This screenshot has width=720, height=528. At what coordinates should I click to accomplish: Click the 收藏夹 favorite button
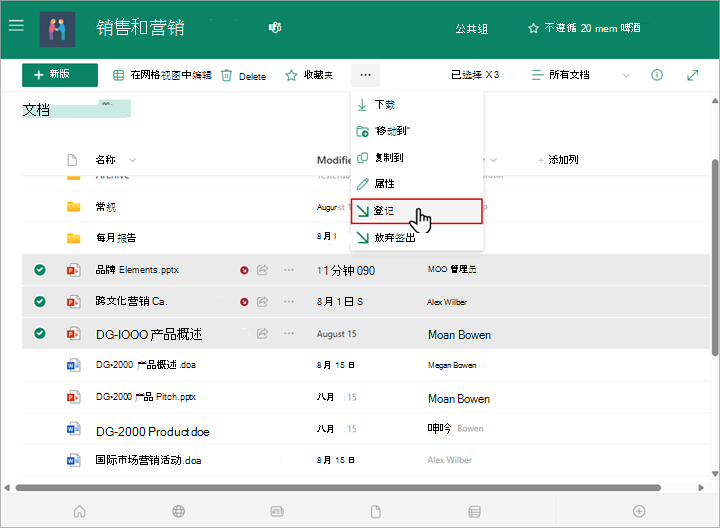309,75
